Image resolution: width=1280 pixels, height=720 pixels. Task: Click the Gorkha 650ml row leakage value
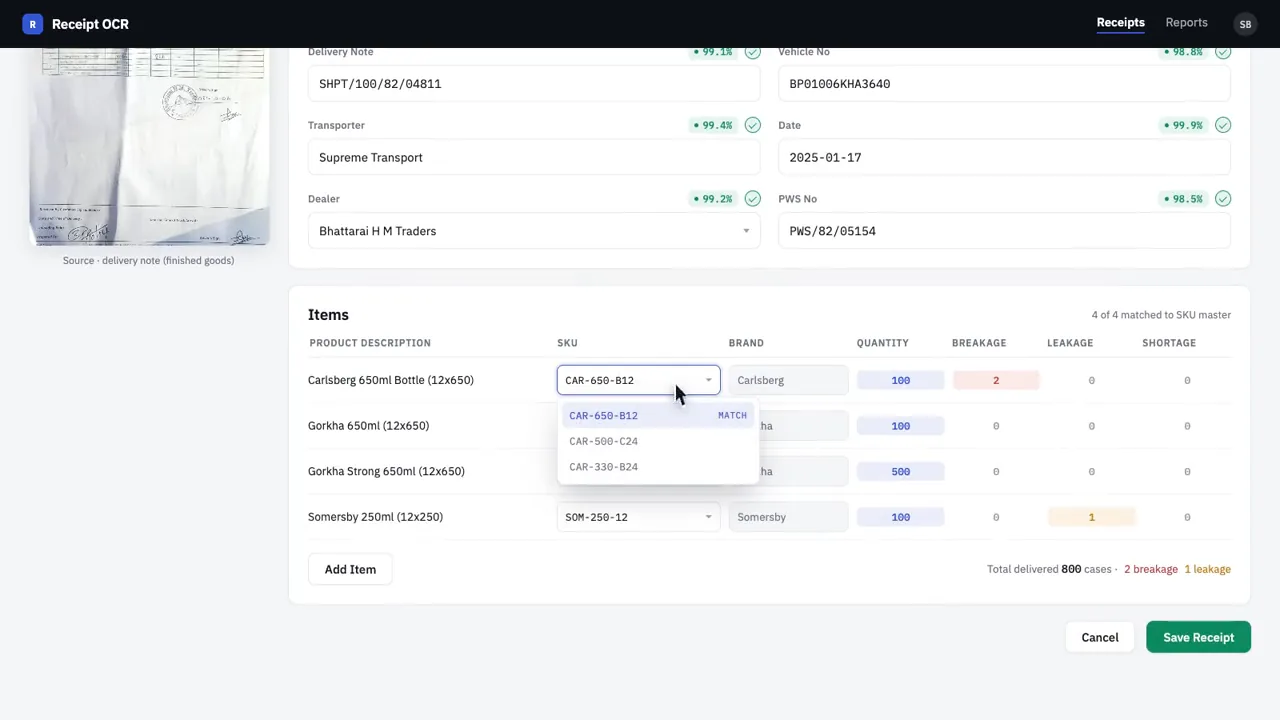[1091, 426]
